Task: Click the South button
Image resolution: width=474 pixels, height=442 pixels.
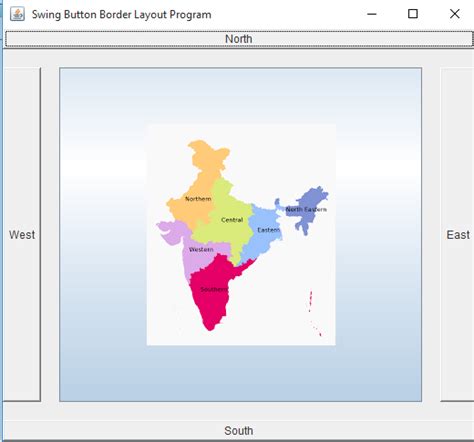Action: [x=239, y=430]
